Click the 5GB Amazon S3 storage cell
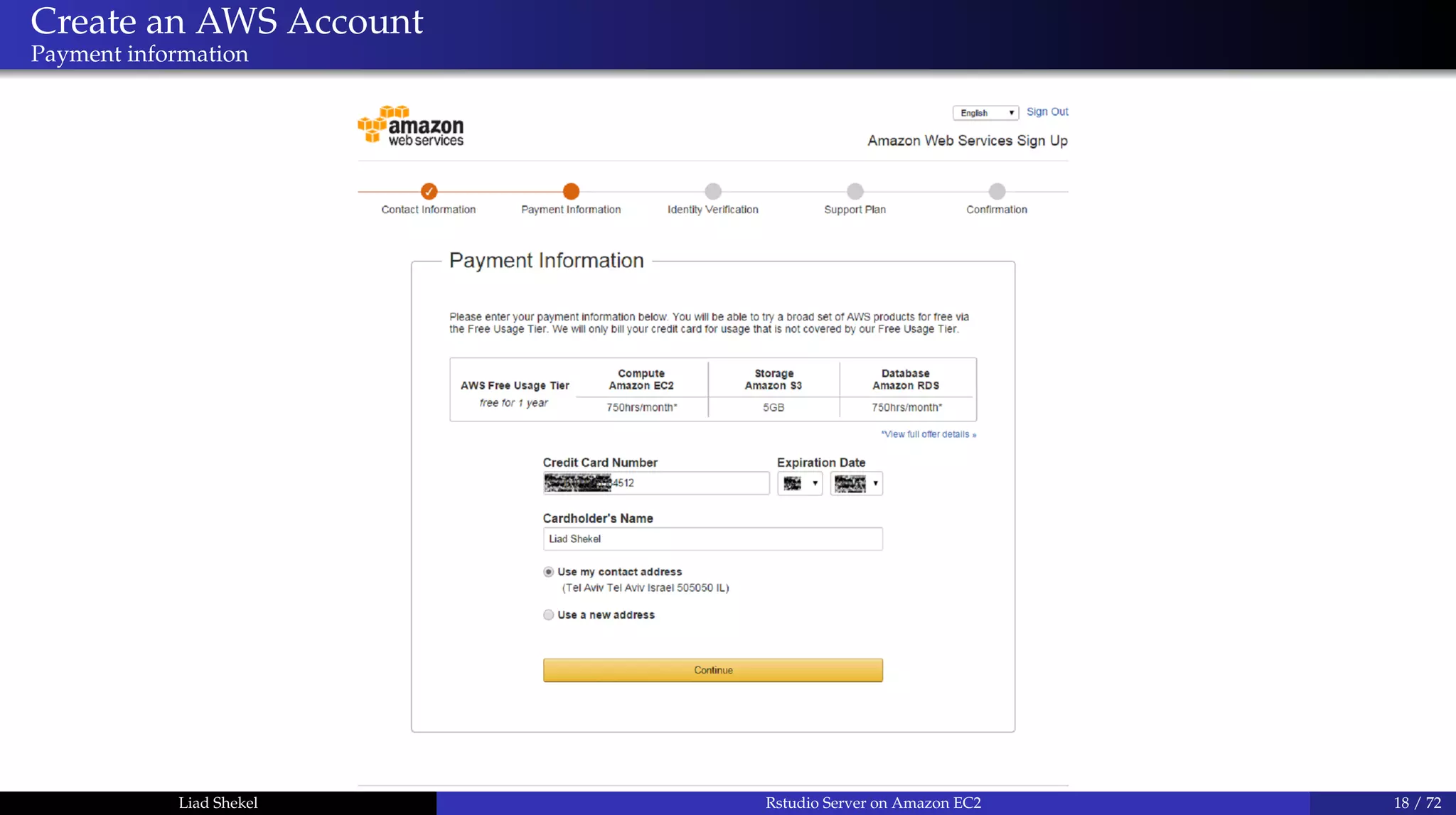The width and height of the screenshot is (1456, 815). (x=773, y=408)
